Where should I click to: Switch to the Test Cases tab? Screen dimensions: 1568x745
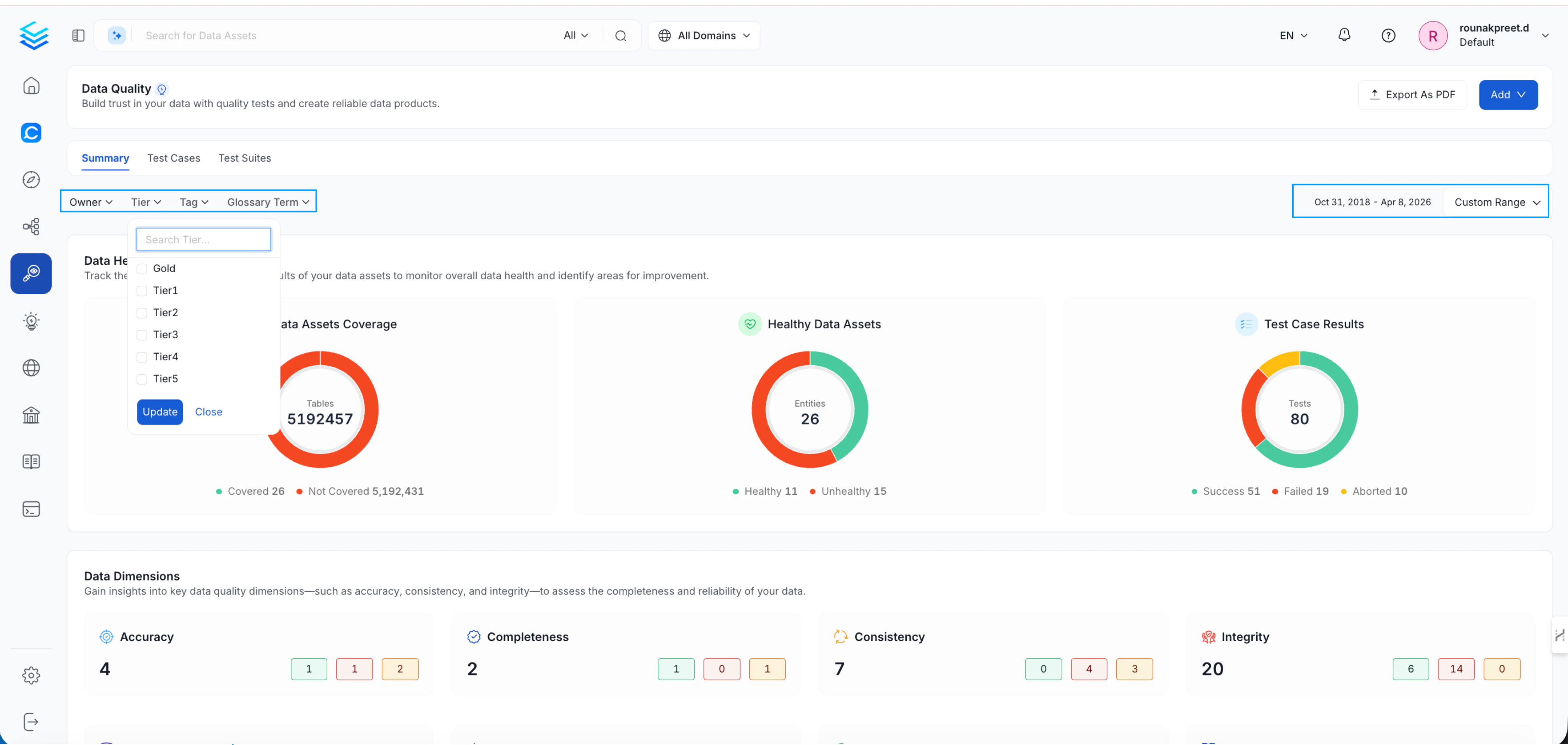173,158
